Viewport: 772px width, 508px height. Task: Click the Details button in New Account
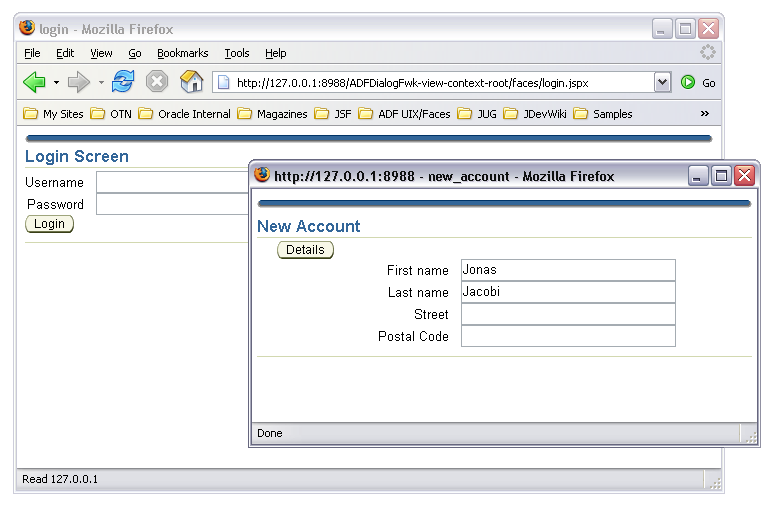305,250
